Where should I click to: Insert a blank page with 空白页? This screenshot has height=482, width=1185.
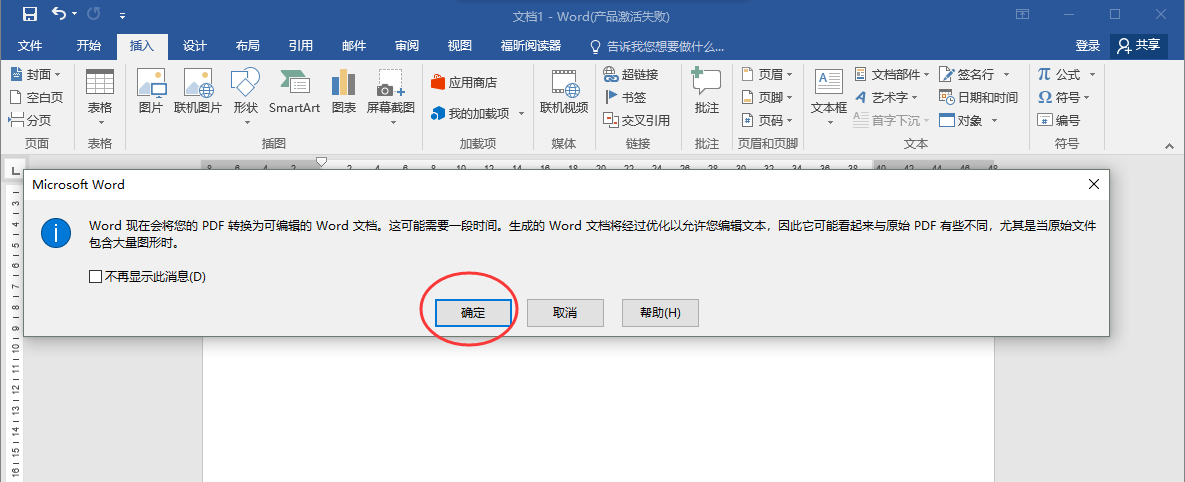pos(36,97)
